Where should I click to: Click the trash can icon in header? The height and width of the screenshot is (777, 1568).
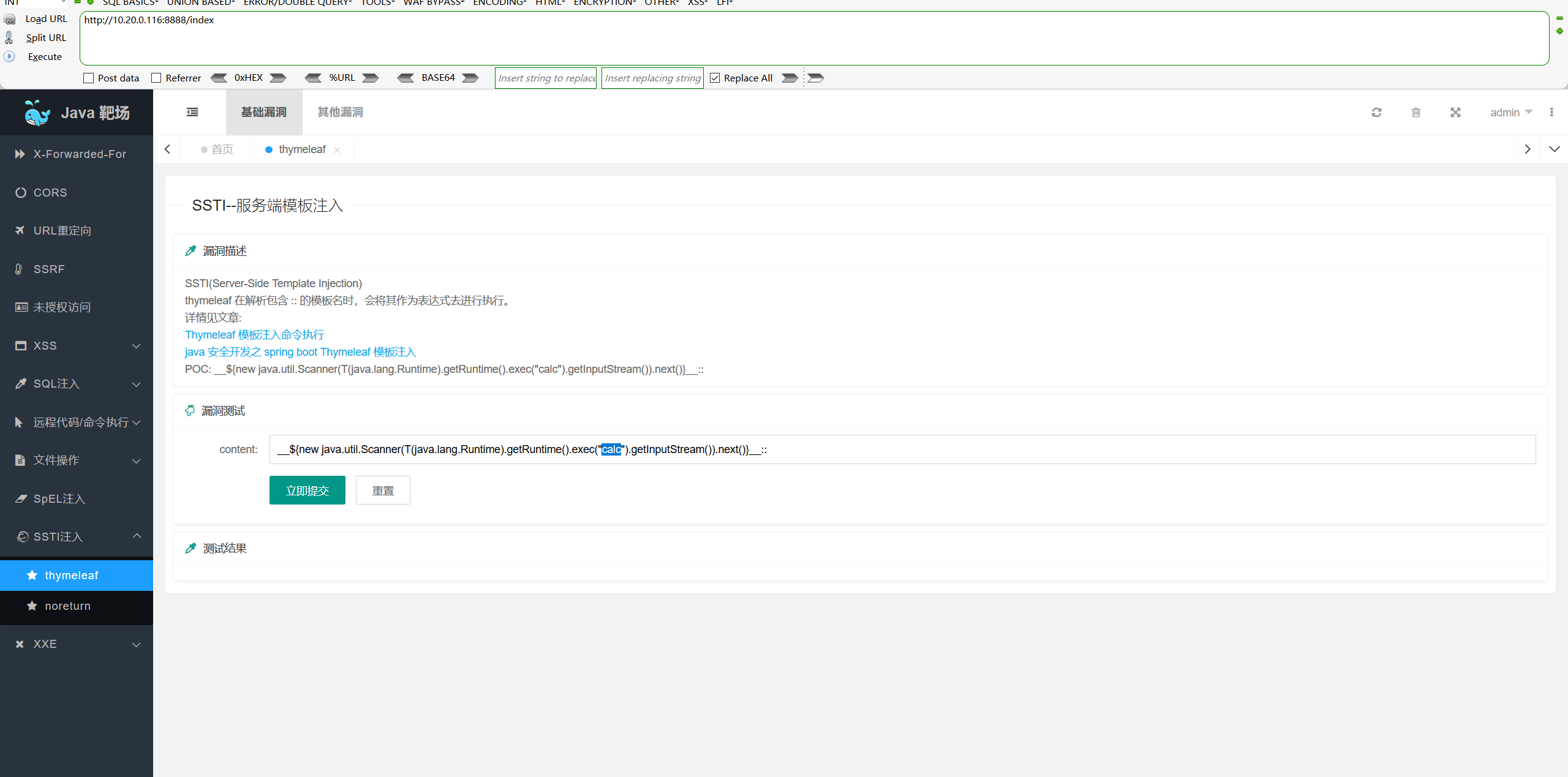point(1415,112)
